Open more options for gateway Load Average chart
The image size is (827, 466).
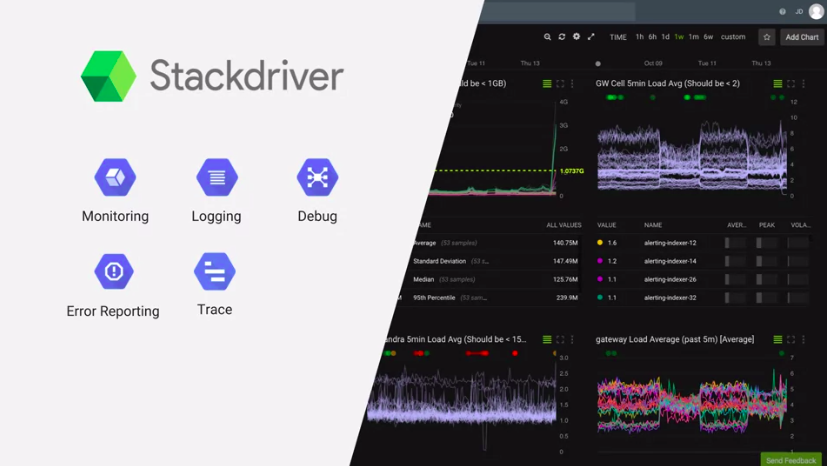point(803,339)
